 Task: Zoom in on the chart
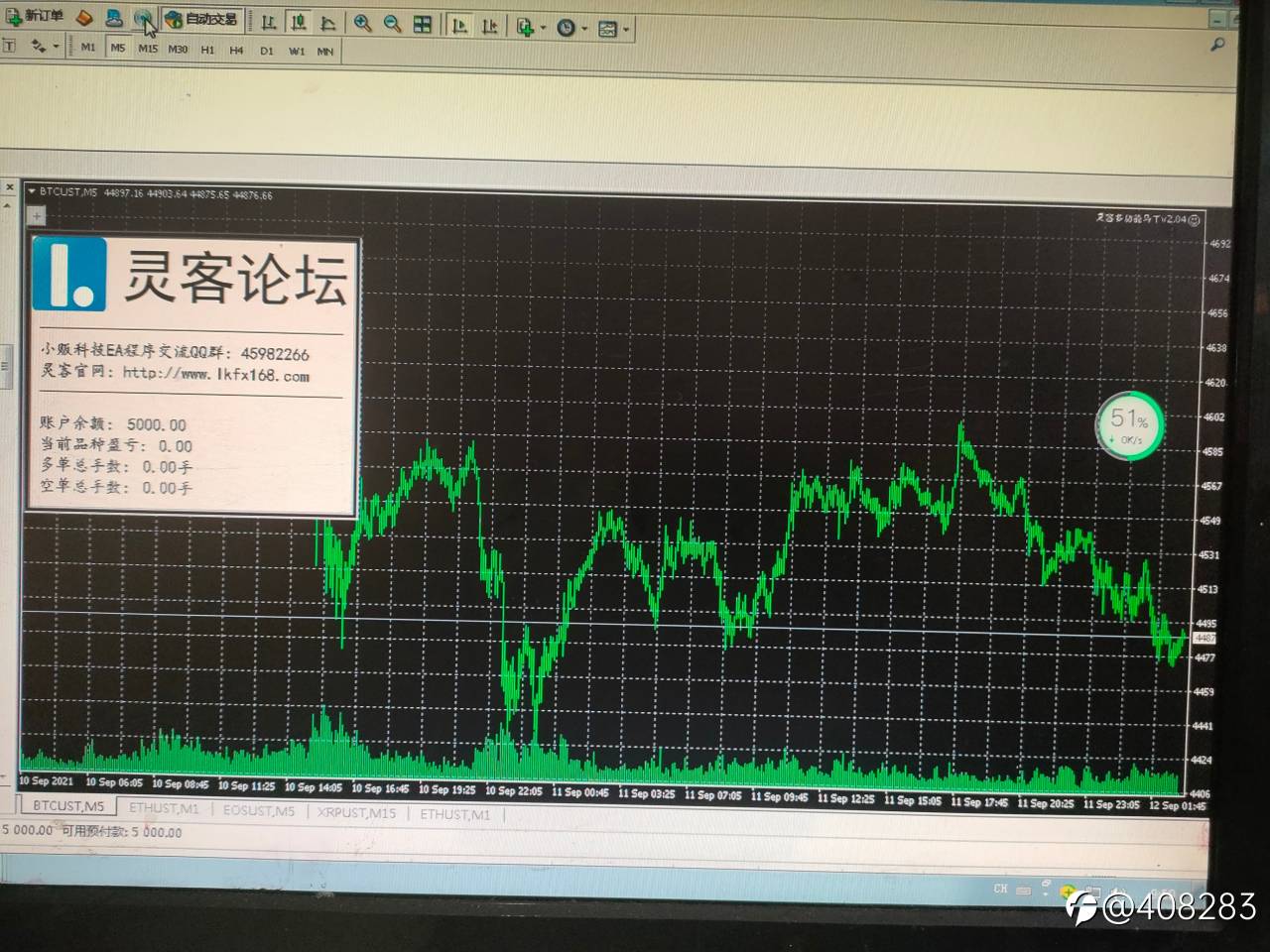(363, 24)
